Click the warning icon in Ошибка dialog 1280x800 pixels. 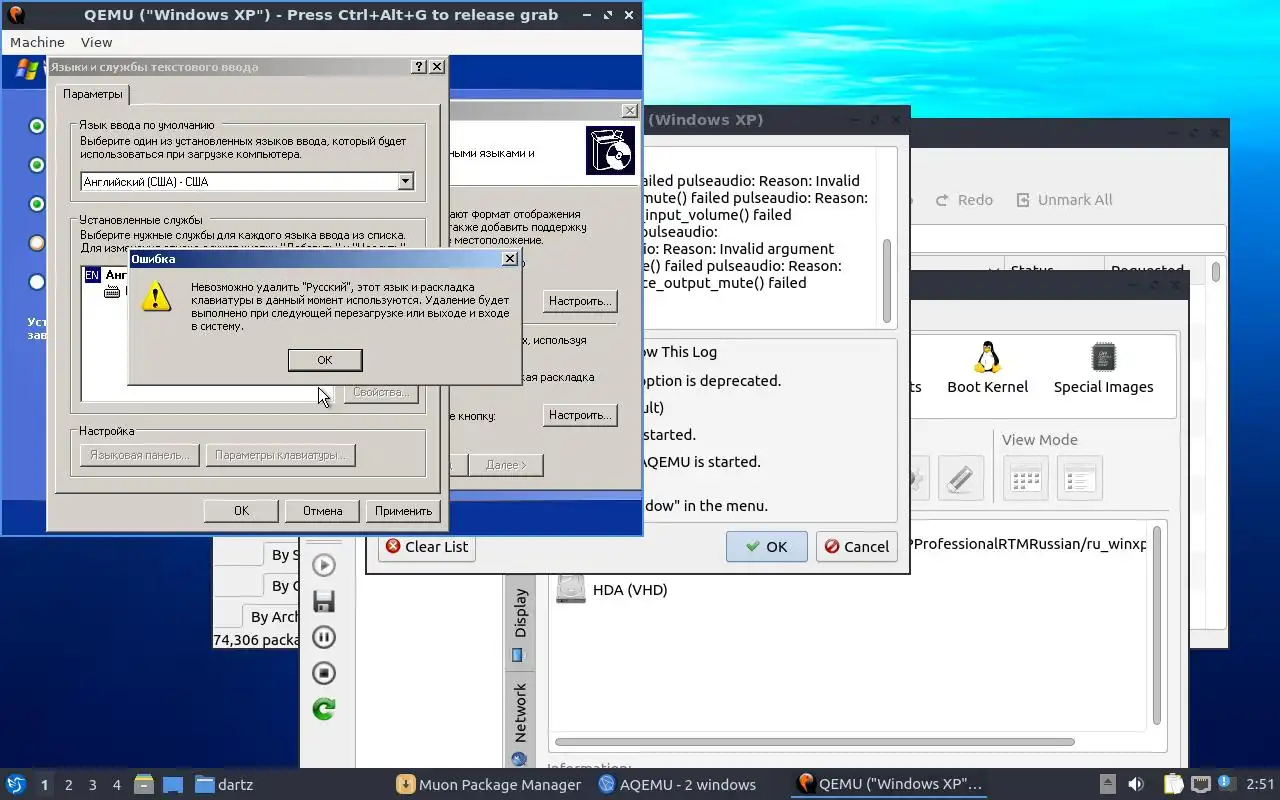tap(156, 296)
